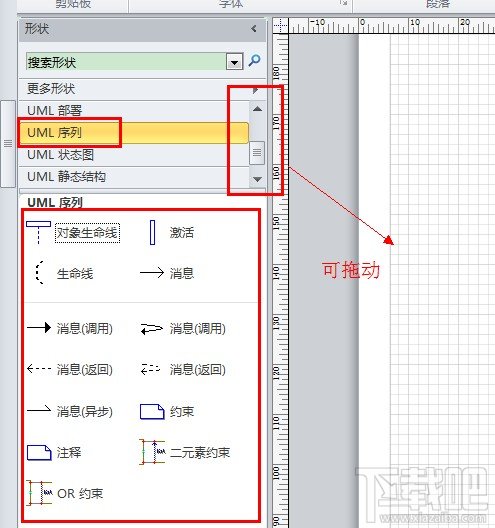The width and height of the screenshot is (495, 528).
Task: Click the 对象生命线 label text
Action: 87,232
